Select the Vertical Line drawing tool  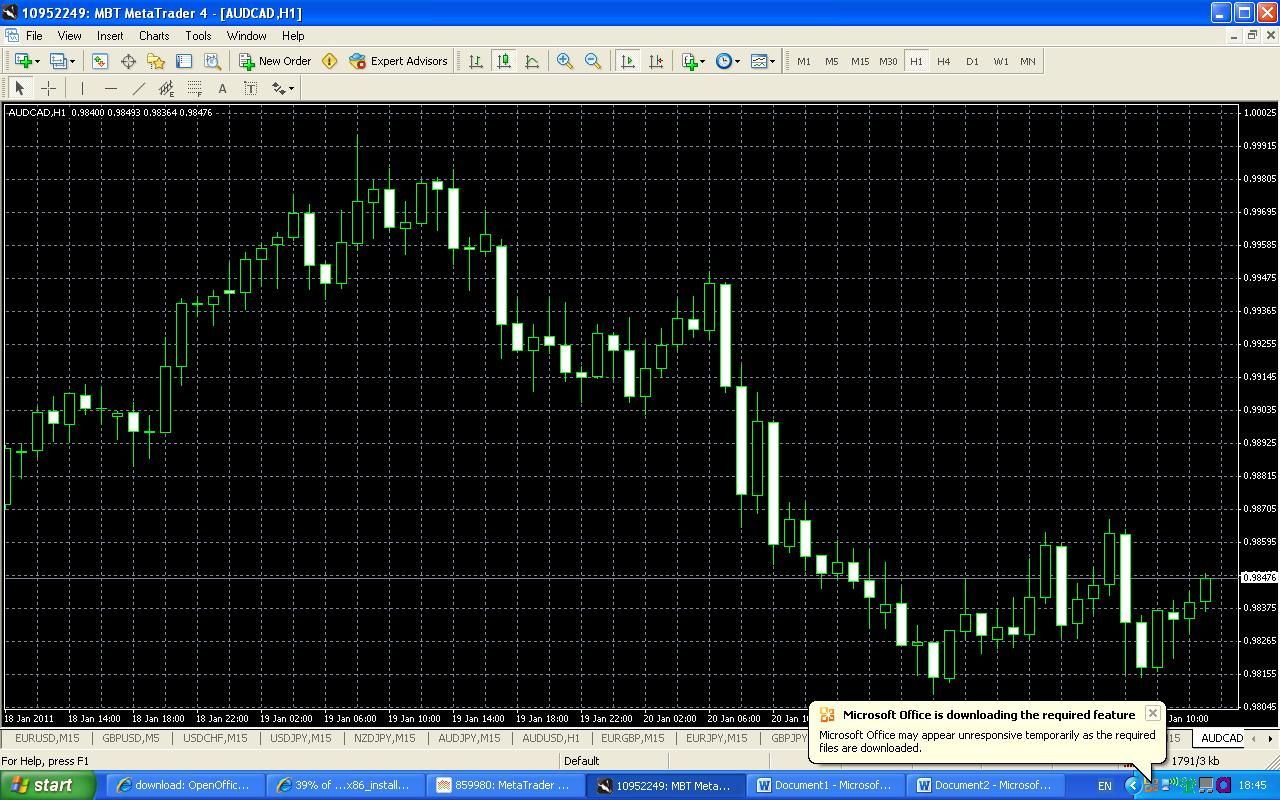[x=82, y=88]
